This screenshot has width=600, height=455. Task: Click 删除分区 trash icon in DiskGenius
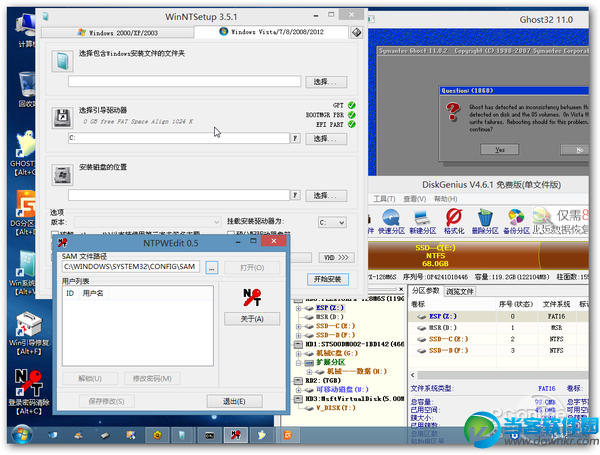coord(485,222)
